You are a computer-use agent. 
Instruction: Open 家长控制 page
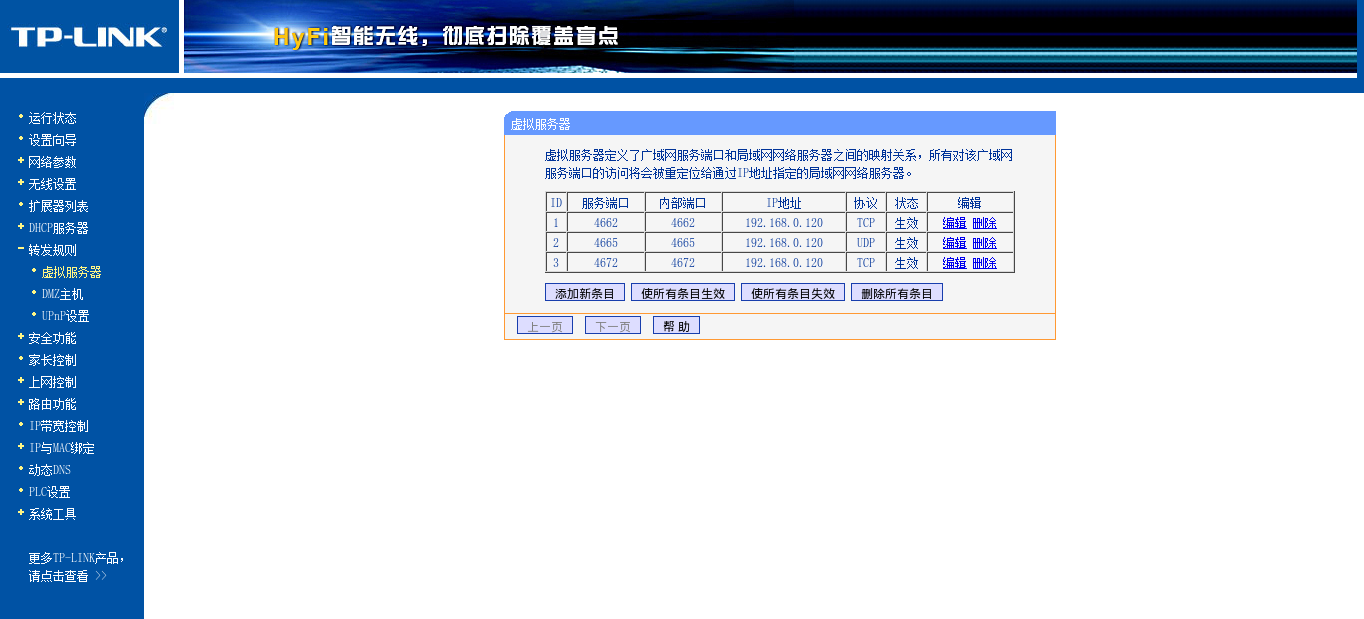(52, 360)
